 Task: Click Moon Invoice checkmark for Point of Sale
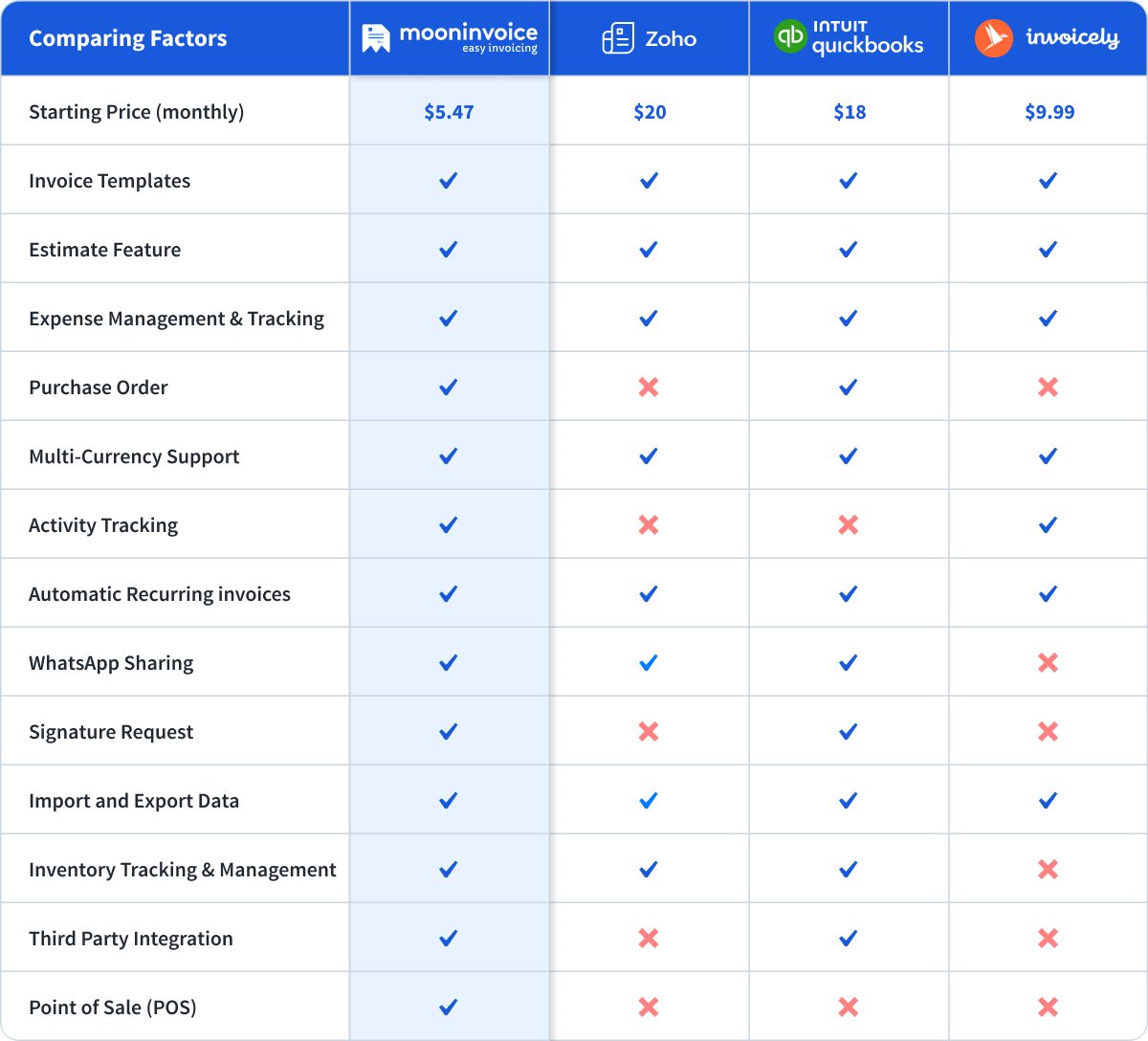(x=449, y=1008)
